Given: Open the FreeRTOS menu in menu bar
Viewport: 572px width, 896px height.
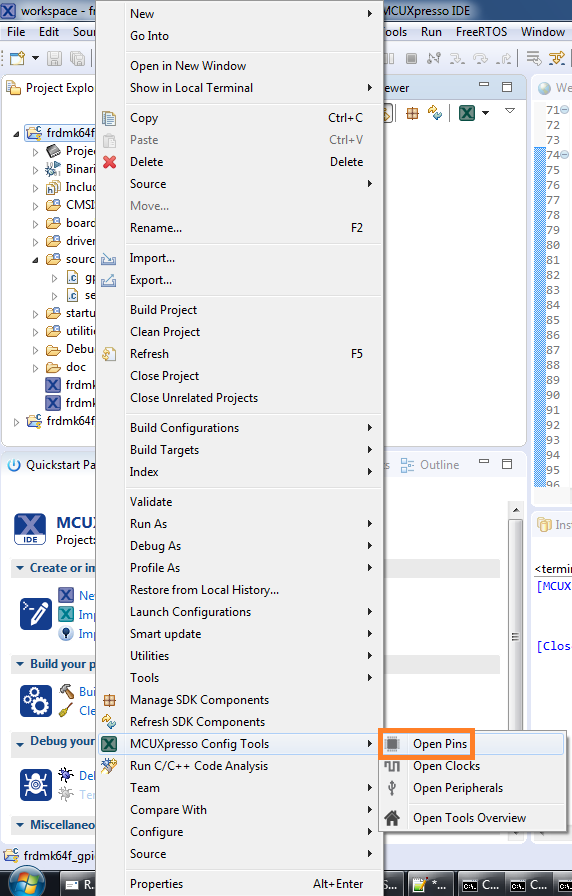Looking at the screenshot, I should 481,32.
